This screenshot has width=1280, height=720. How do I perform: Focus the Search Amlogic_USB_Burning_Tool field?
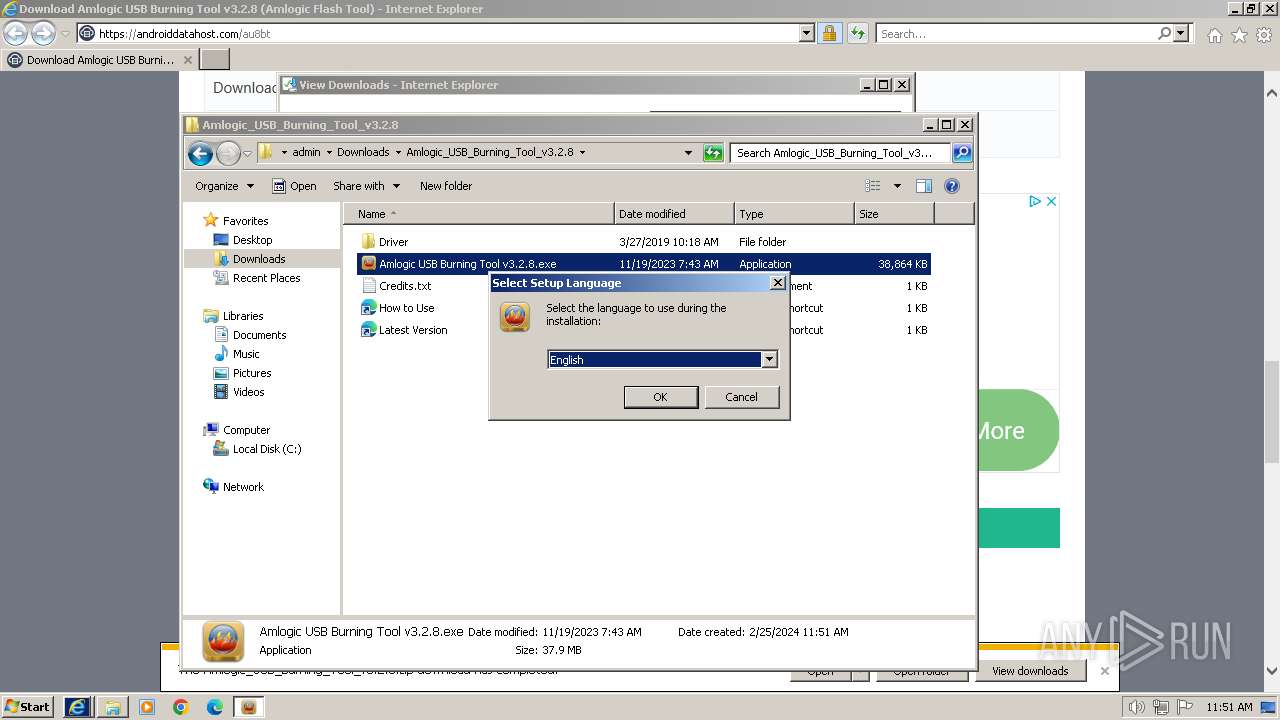[x=840, y=153]
